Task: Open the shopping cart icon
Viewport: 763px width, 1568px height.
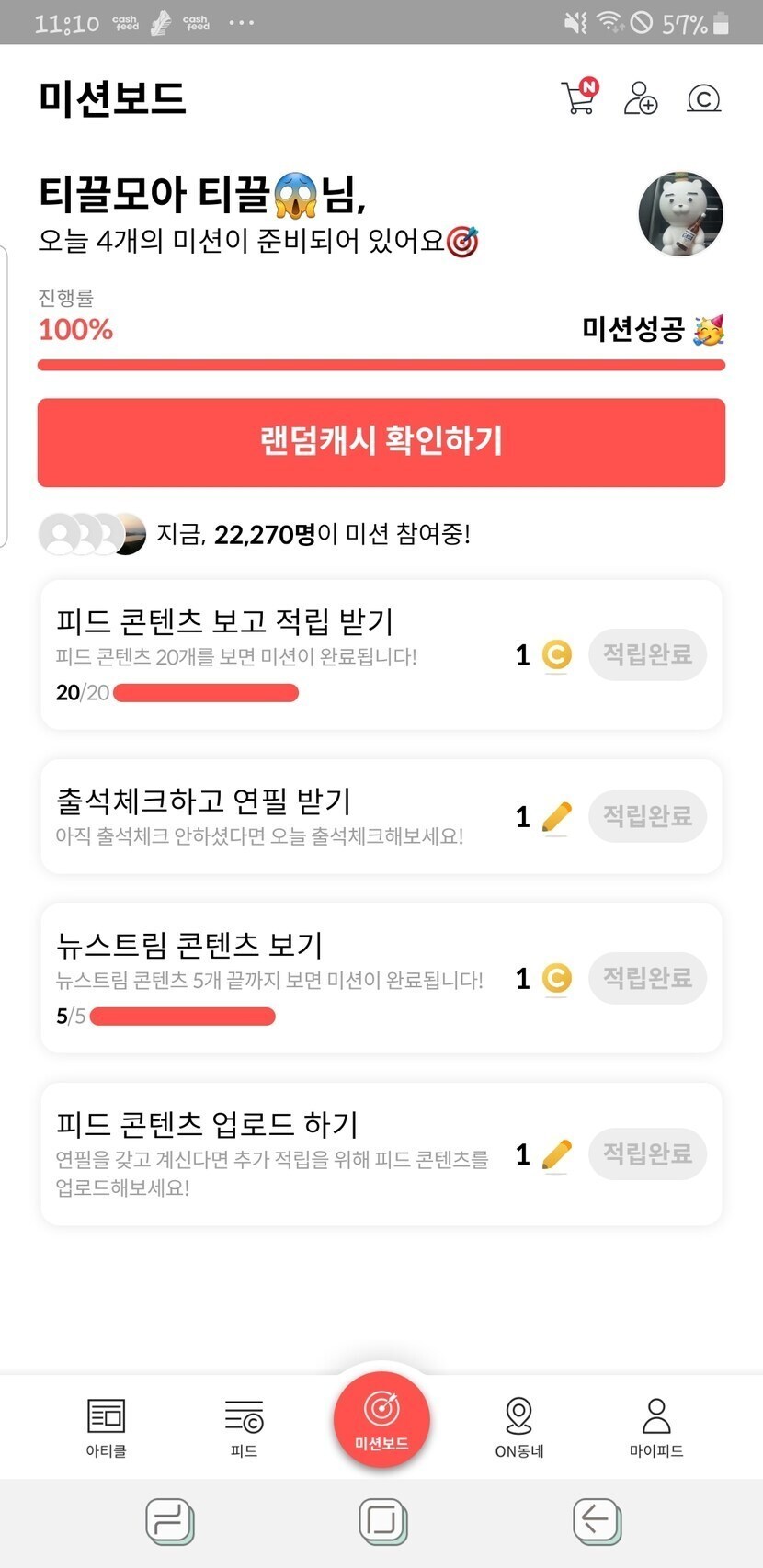Action: coord(578,97)
